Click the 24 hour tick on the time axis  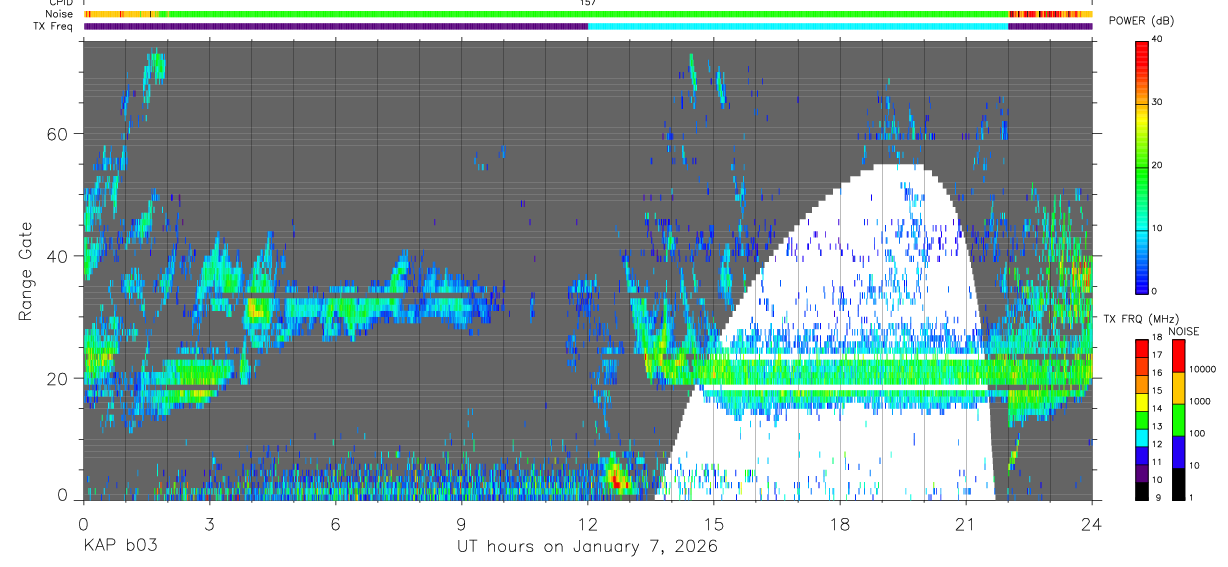click(x=1092, y=523)
